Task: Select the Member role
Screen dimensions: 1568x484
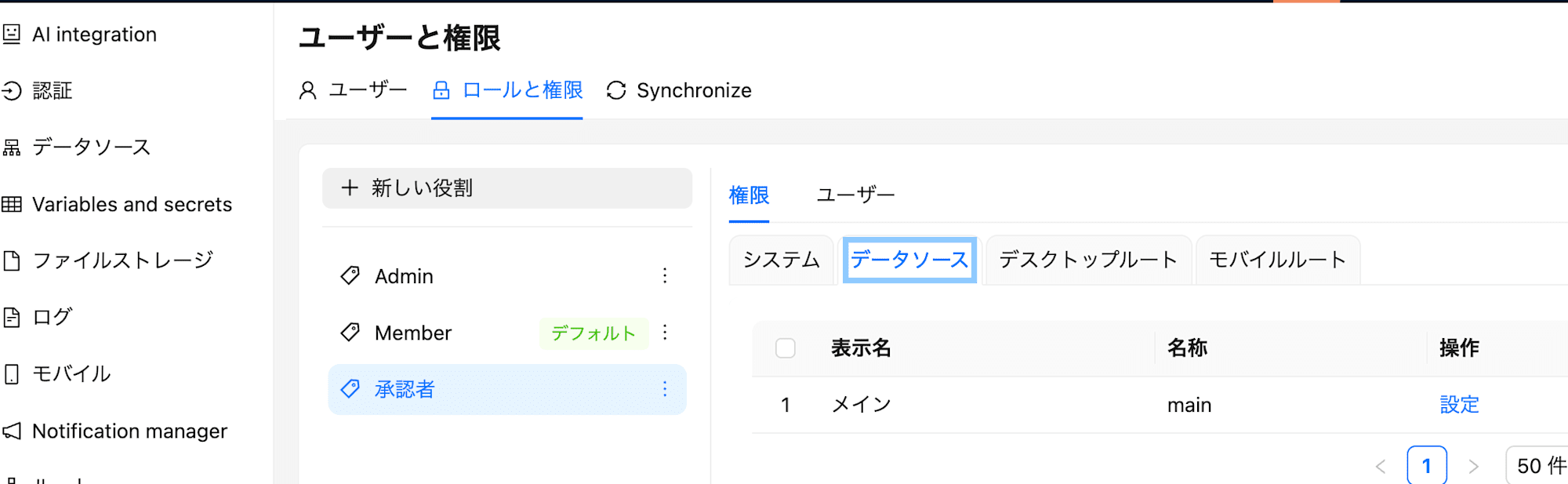Action: point(507,333)
